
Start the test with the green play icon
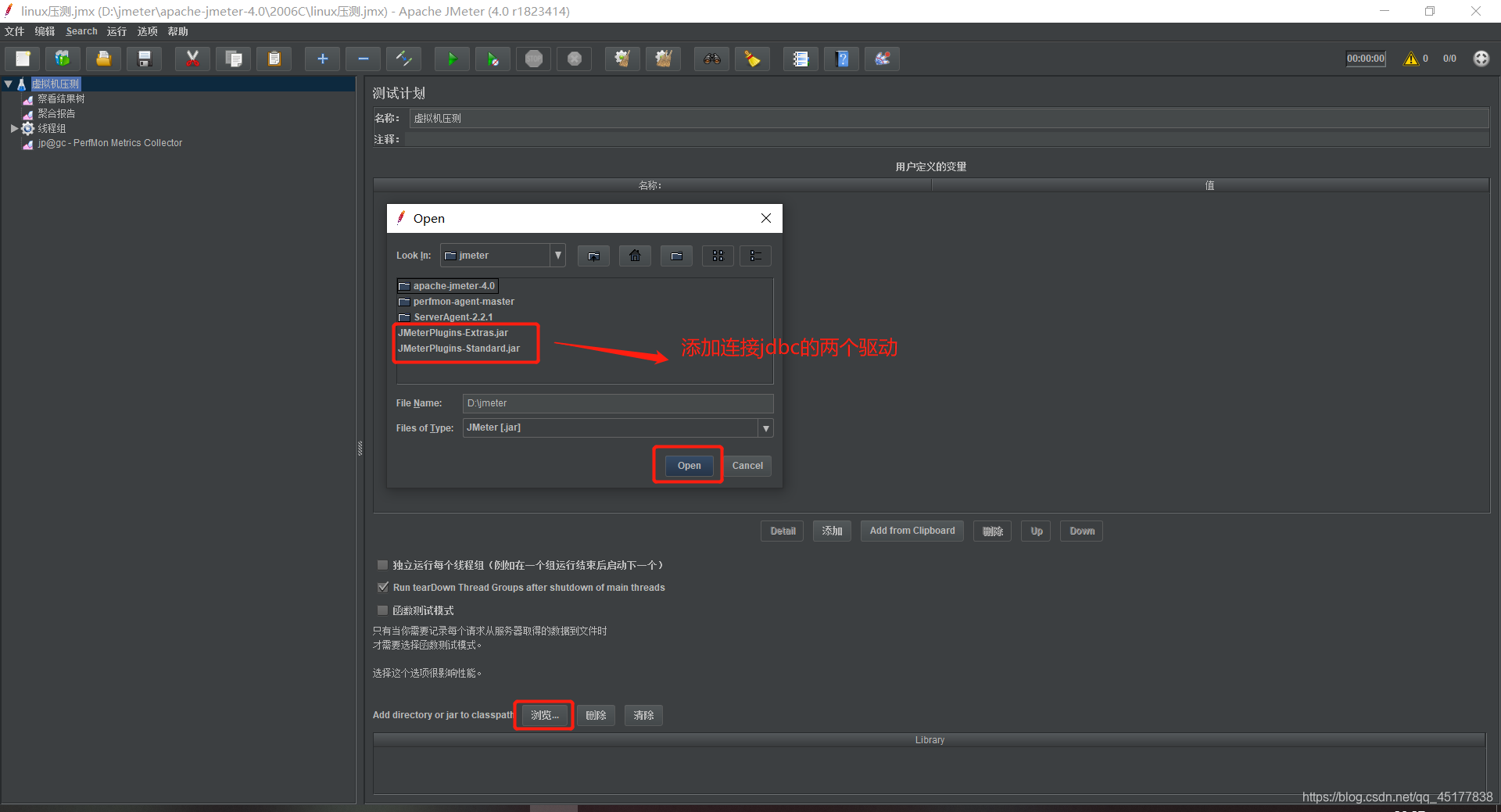452,59
